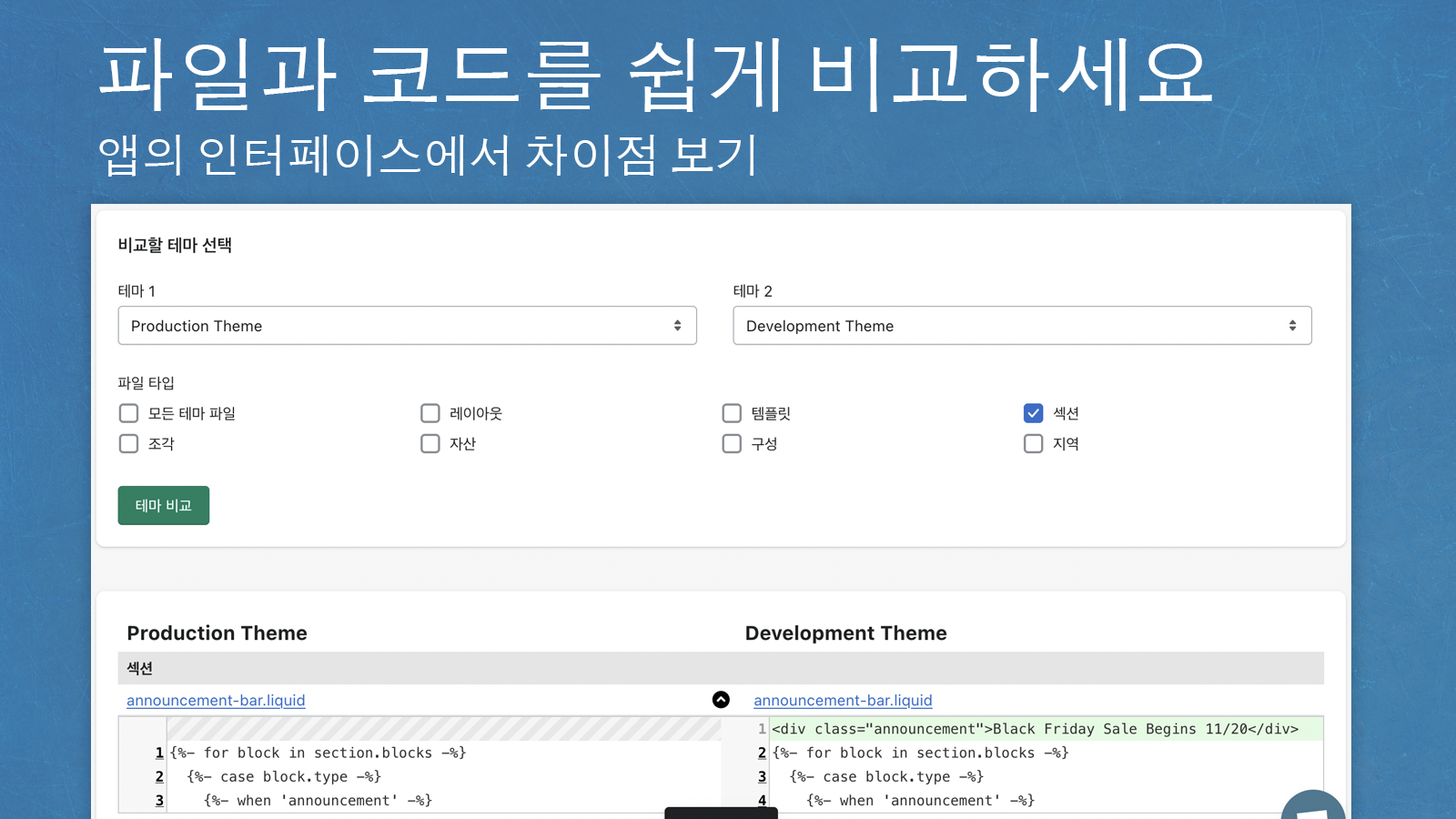
Task: Uncheck the 섹션 checkbox
Action: tap(1034, 413)
